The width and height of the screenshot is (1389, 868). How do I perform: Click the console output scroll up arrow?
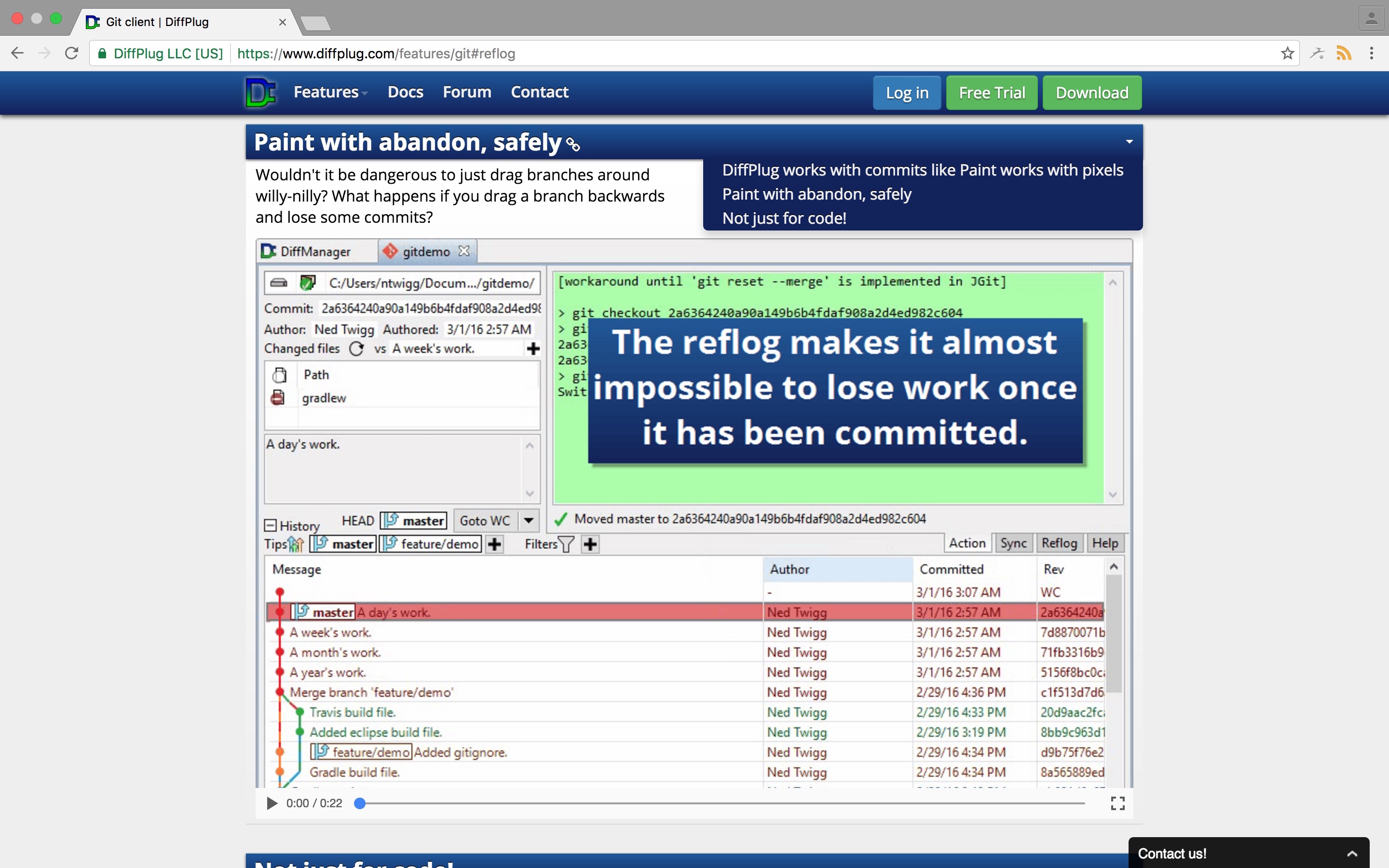tap(1112, 283)
